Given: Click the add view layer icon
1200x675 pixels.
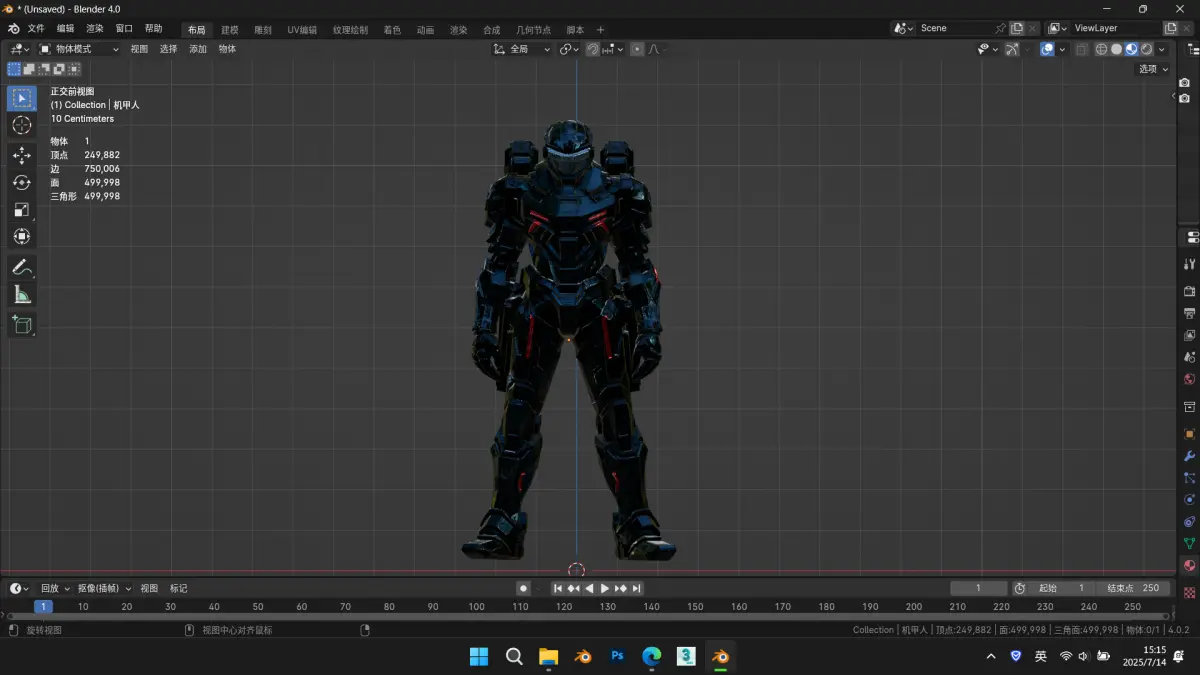Looking at the screenshot, I should [1171, 29].
